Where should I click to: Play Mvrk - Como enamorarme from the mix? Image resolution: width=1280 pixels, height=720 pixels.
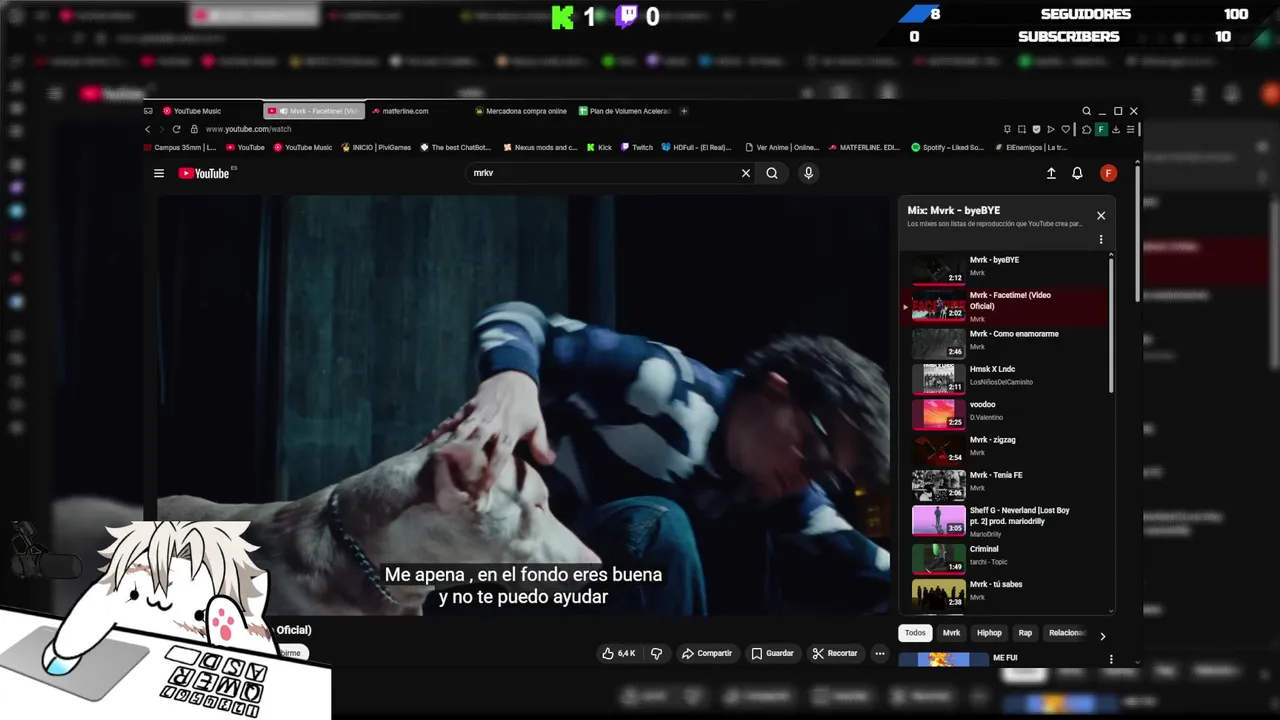(1004, 343)
